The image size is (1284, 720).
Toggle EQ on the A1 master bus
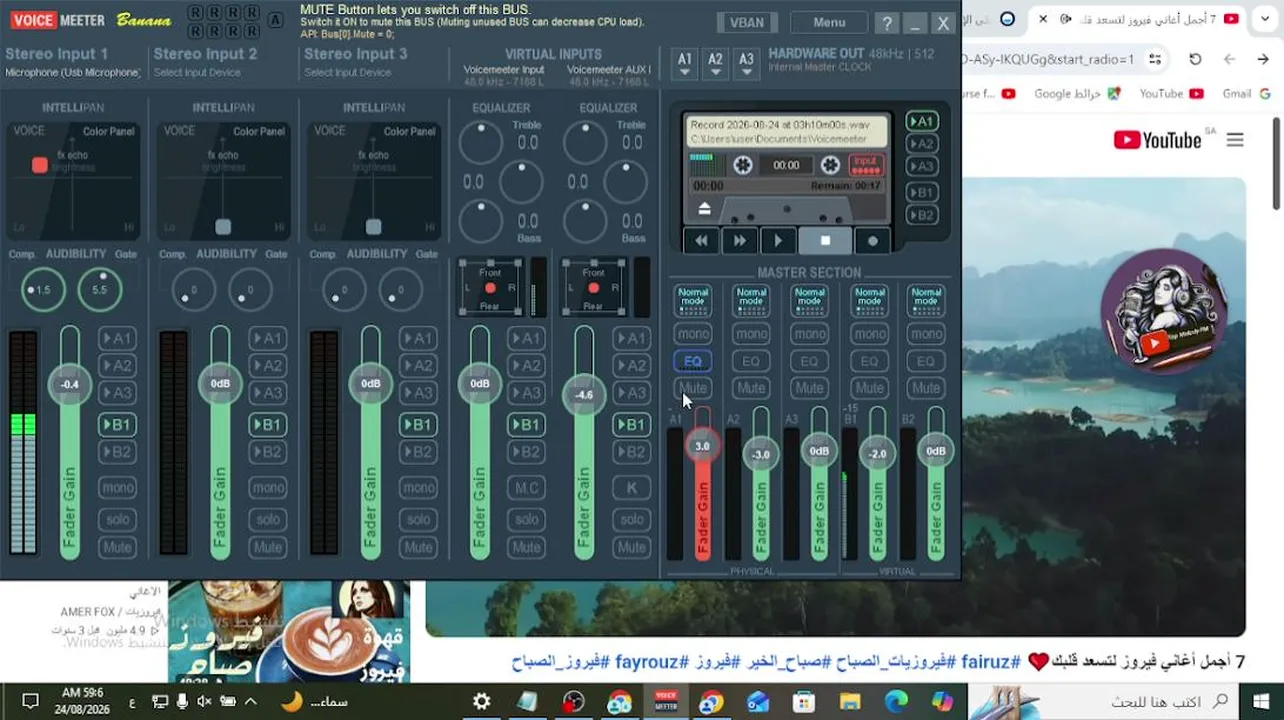coord(693,361)
